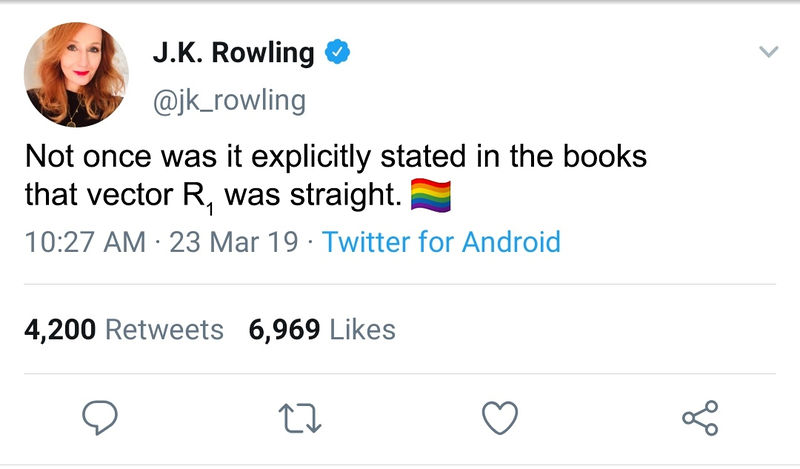Expand the tweet options chevron
This screenshot has height=469, width=800.
[768, 50]
